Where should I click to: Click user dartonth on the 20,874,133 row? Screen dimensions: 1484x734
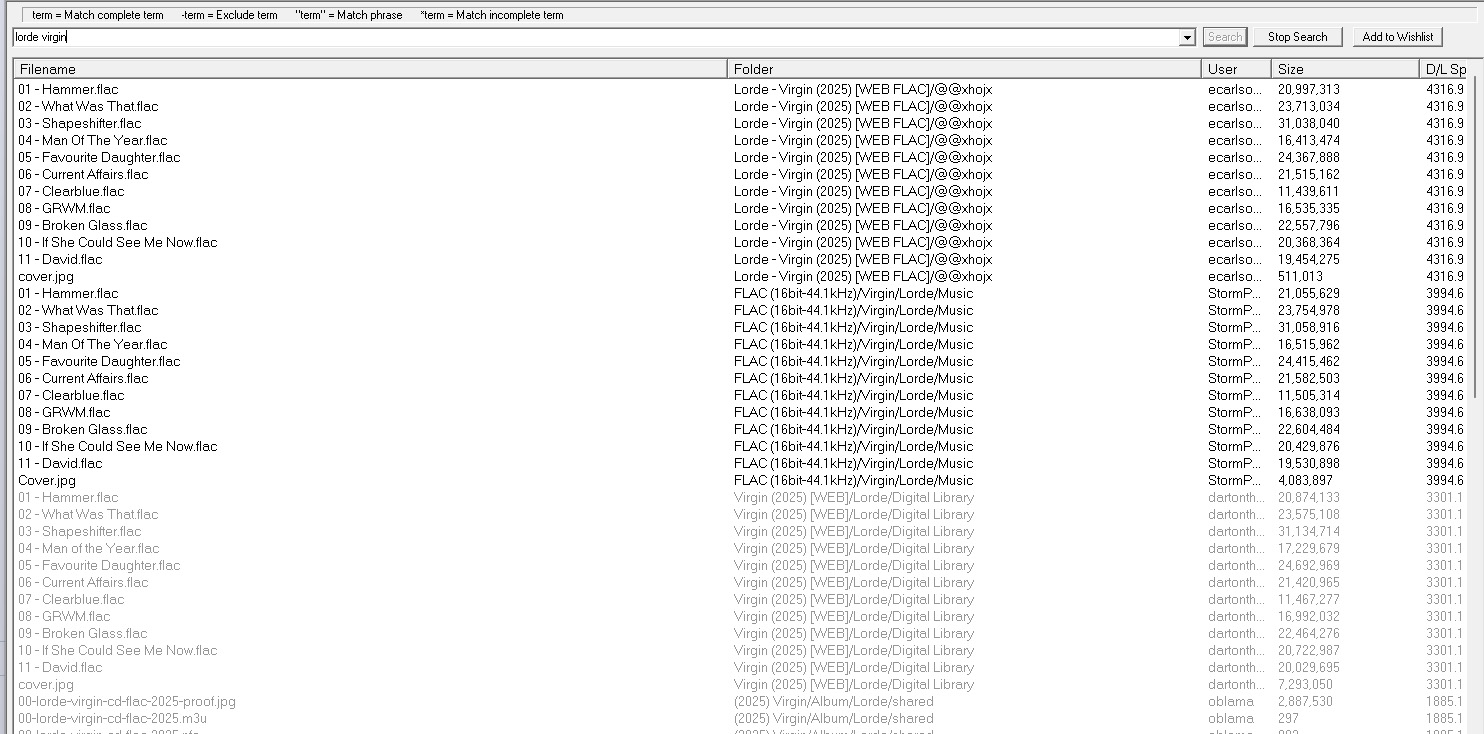tap(1236, 497)
